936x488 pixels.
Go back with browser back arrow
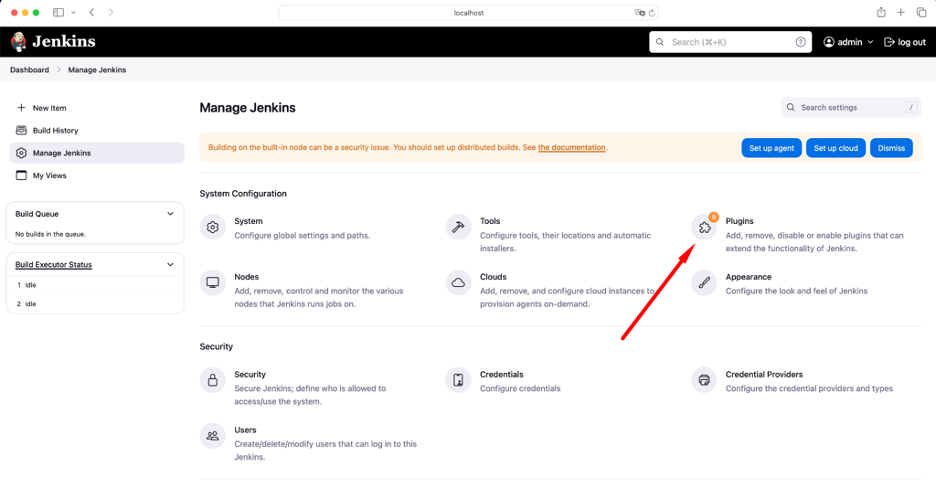click(x=92, y=13)
